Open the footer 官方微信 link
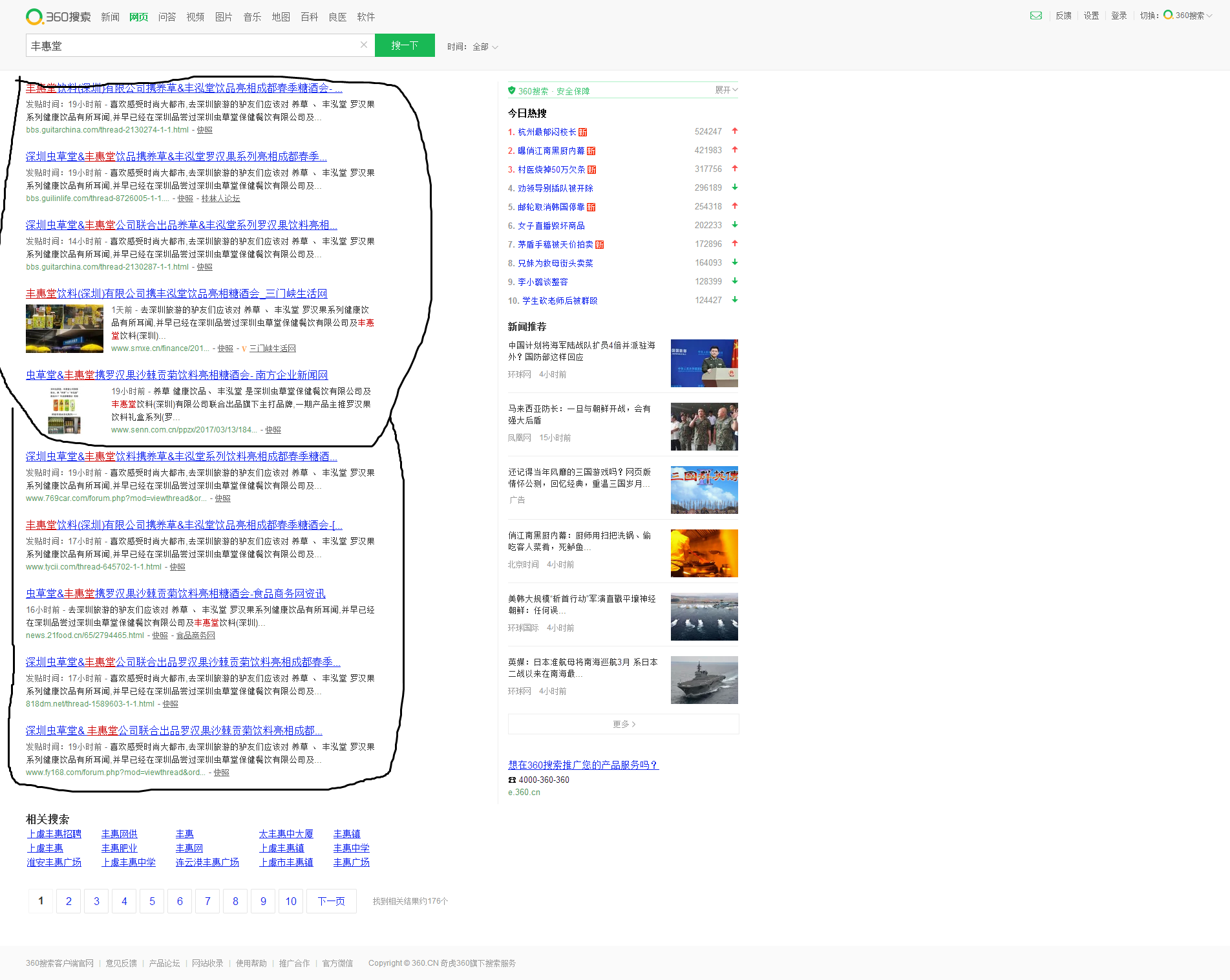Viewport: 1230px width, 980px height. [x=337, y=963]
